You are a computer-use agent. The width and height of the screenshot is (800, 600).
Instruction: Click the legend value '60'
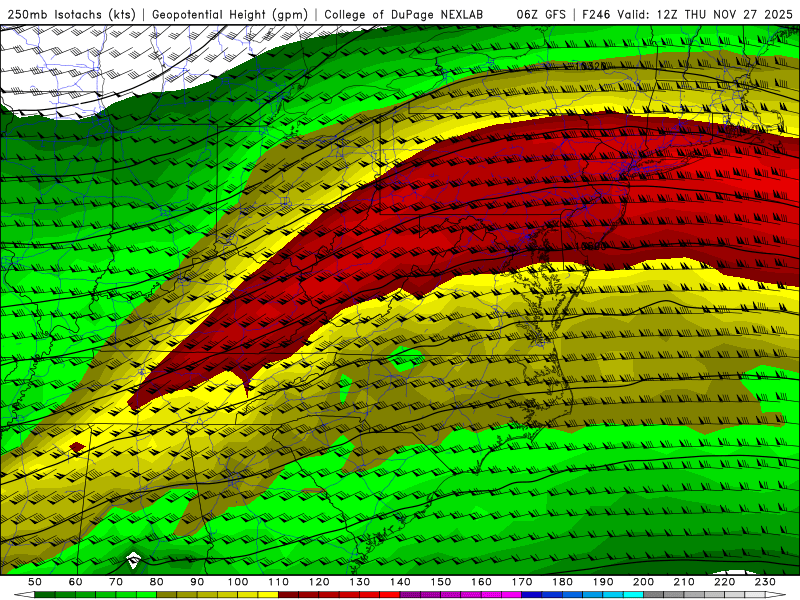pyautogui.click(x=76, y=582)
